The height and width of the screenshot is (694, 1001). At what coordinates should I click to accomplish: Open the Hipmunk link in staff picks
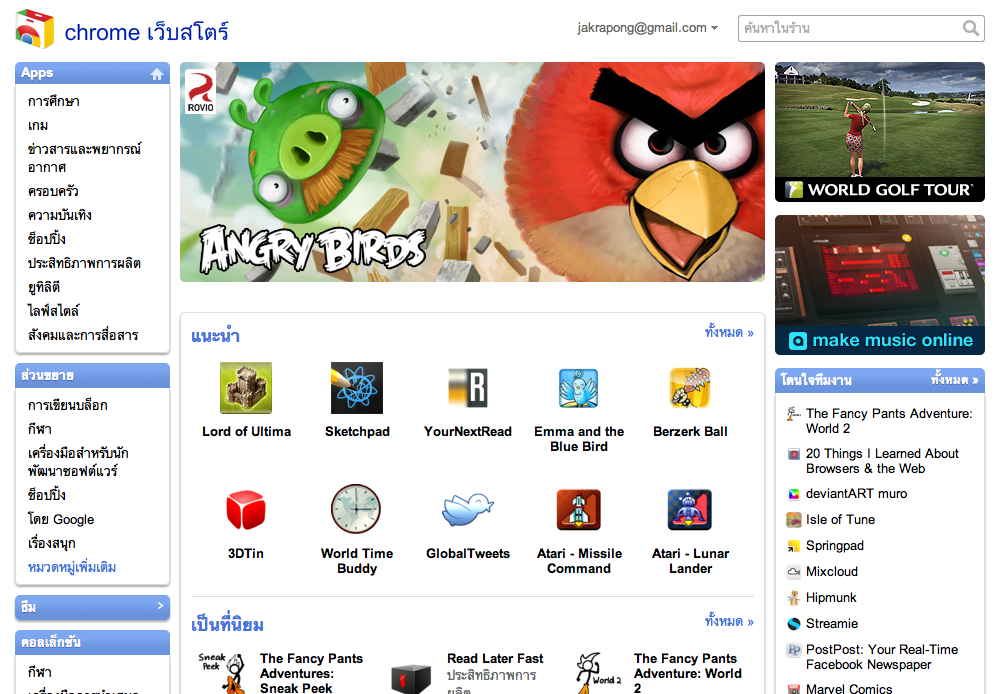[x=831, y=597]
